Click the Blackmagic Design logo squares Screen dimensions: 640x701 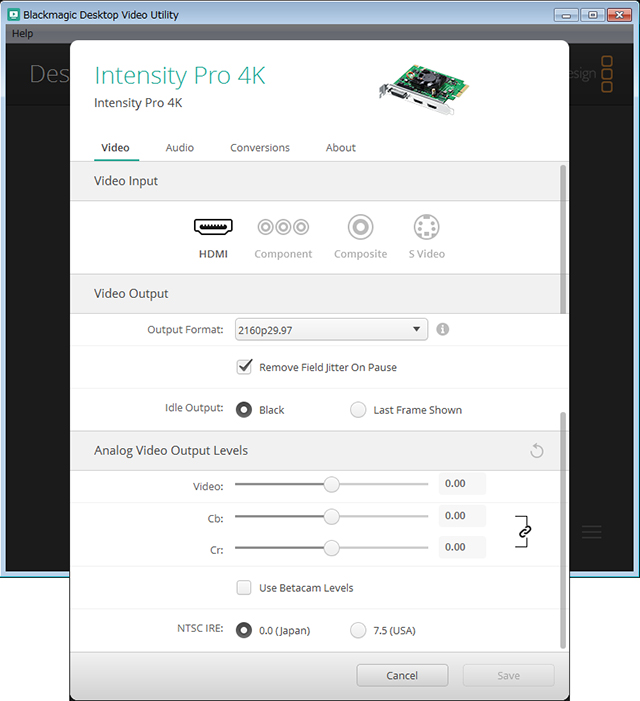coord(606,74)
